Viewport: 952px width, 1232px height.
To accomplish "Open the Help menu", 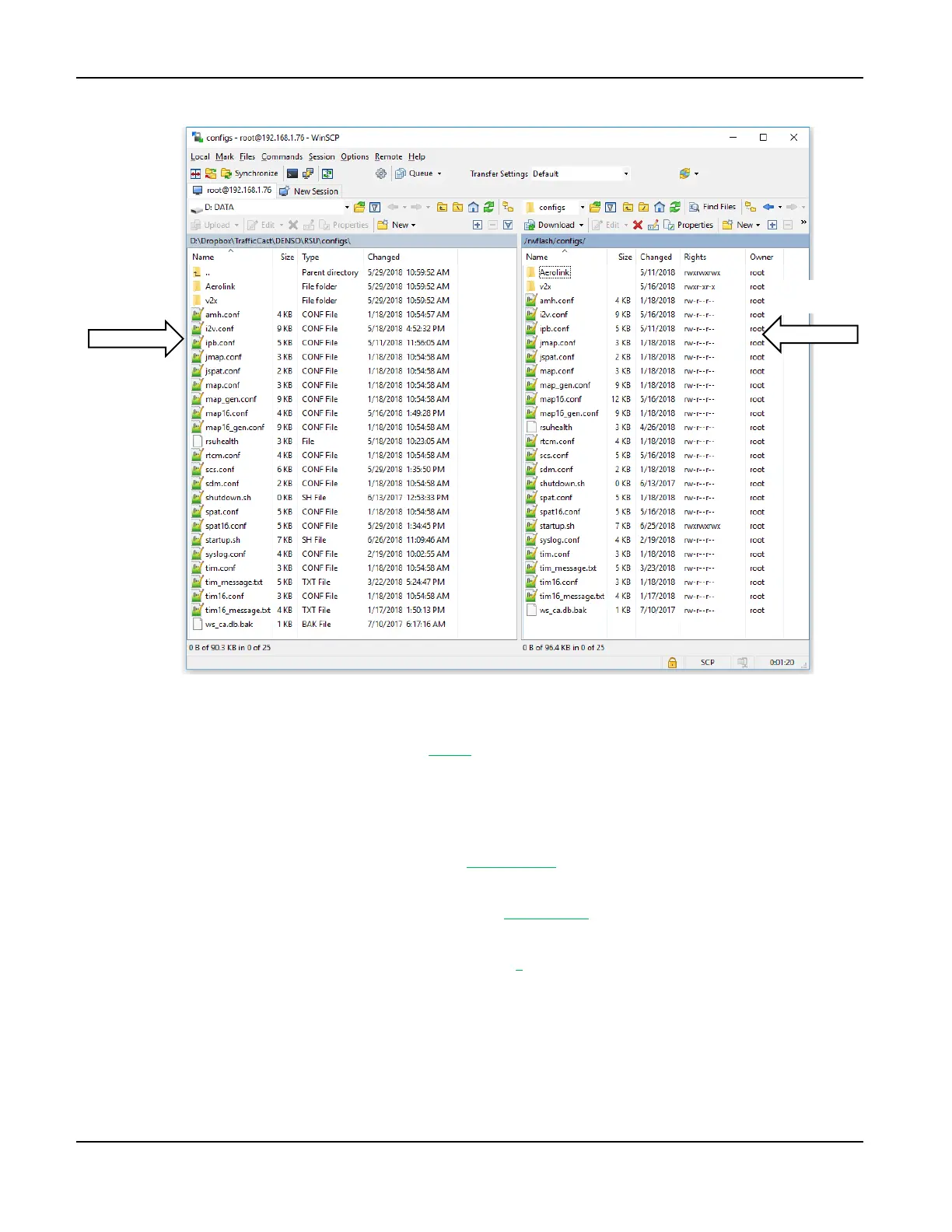I will [x=417, y=156].
